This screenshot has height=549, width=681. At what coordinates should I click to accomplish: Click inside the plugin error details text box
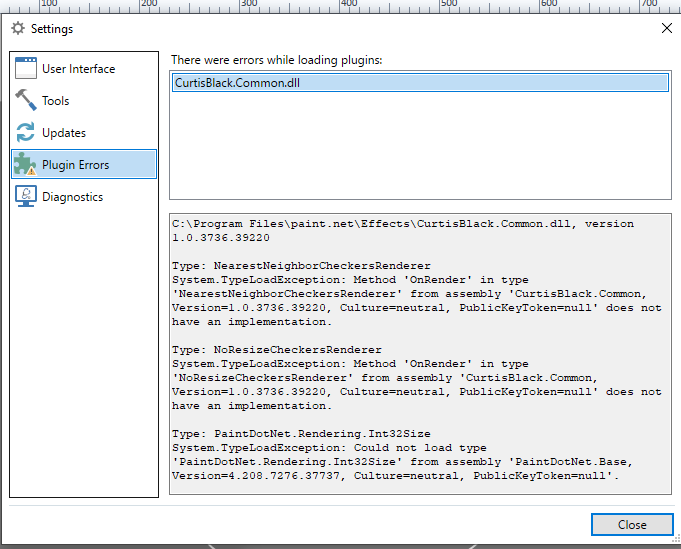pos(420,354)
